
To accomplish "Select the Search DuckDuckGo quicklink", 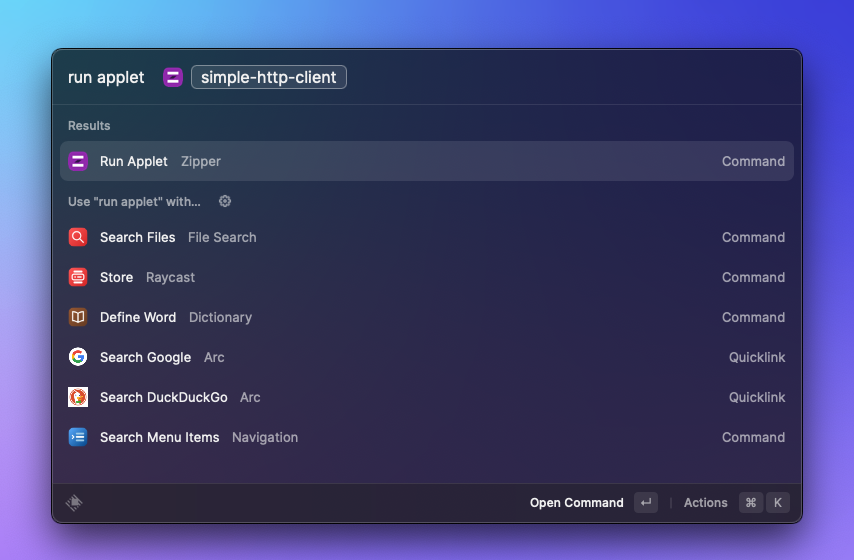I will coord(427,397).
